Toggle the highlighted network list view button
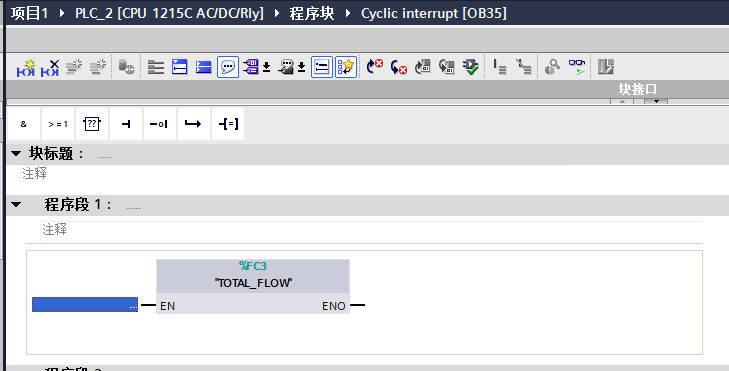 [x=322, y=67]
